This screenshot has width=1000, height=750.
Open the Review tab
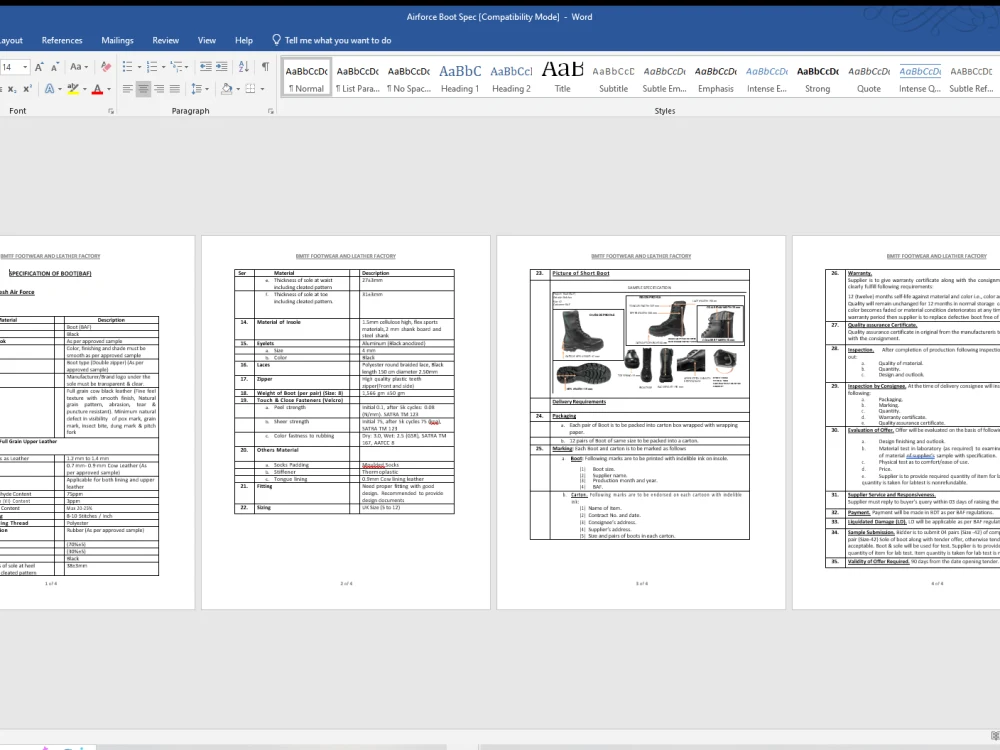[165, 40]
